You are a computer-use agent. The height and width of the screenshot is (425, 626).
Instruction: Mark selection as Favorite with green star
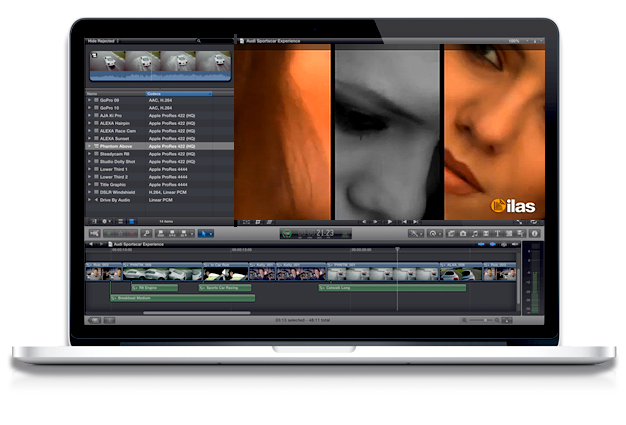point(109,233)
